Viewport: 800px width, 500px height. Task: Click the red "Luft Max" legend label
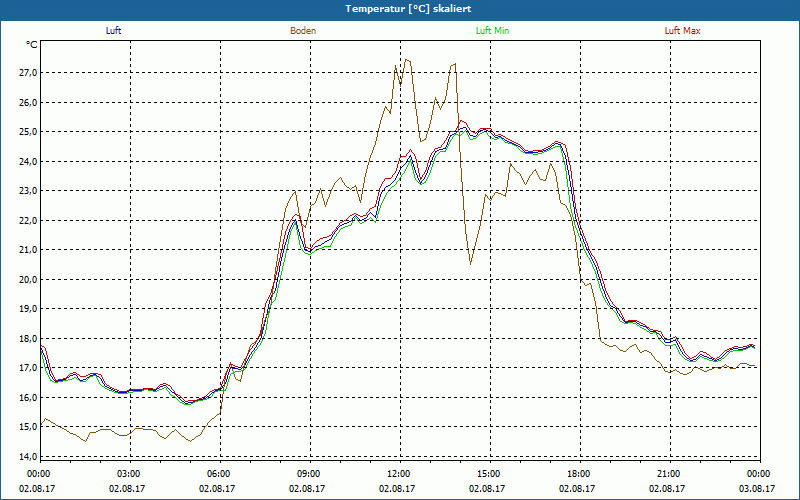(682, 31)
